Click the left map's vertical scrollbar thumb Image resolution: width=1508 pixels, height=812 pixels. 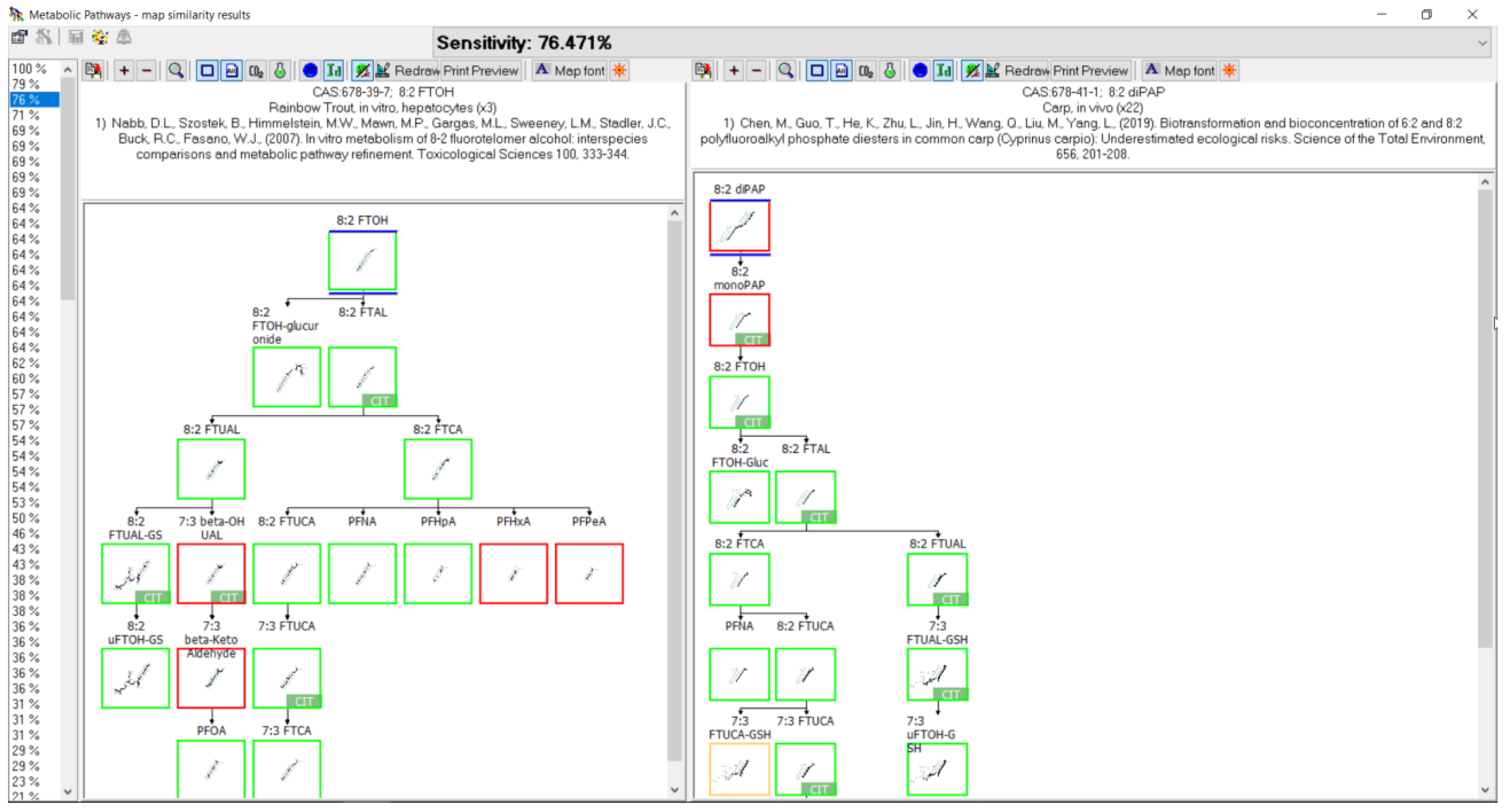click(674, 491)
